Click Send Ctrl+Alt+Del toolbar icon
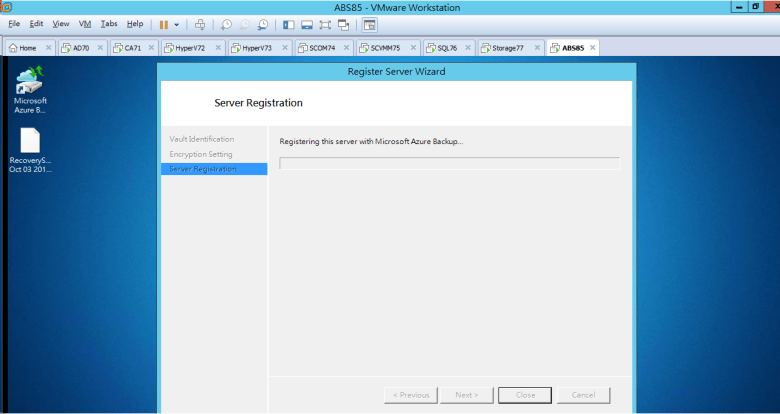This screenshot has height=414, width=780. click(200, 24)
